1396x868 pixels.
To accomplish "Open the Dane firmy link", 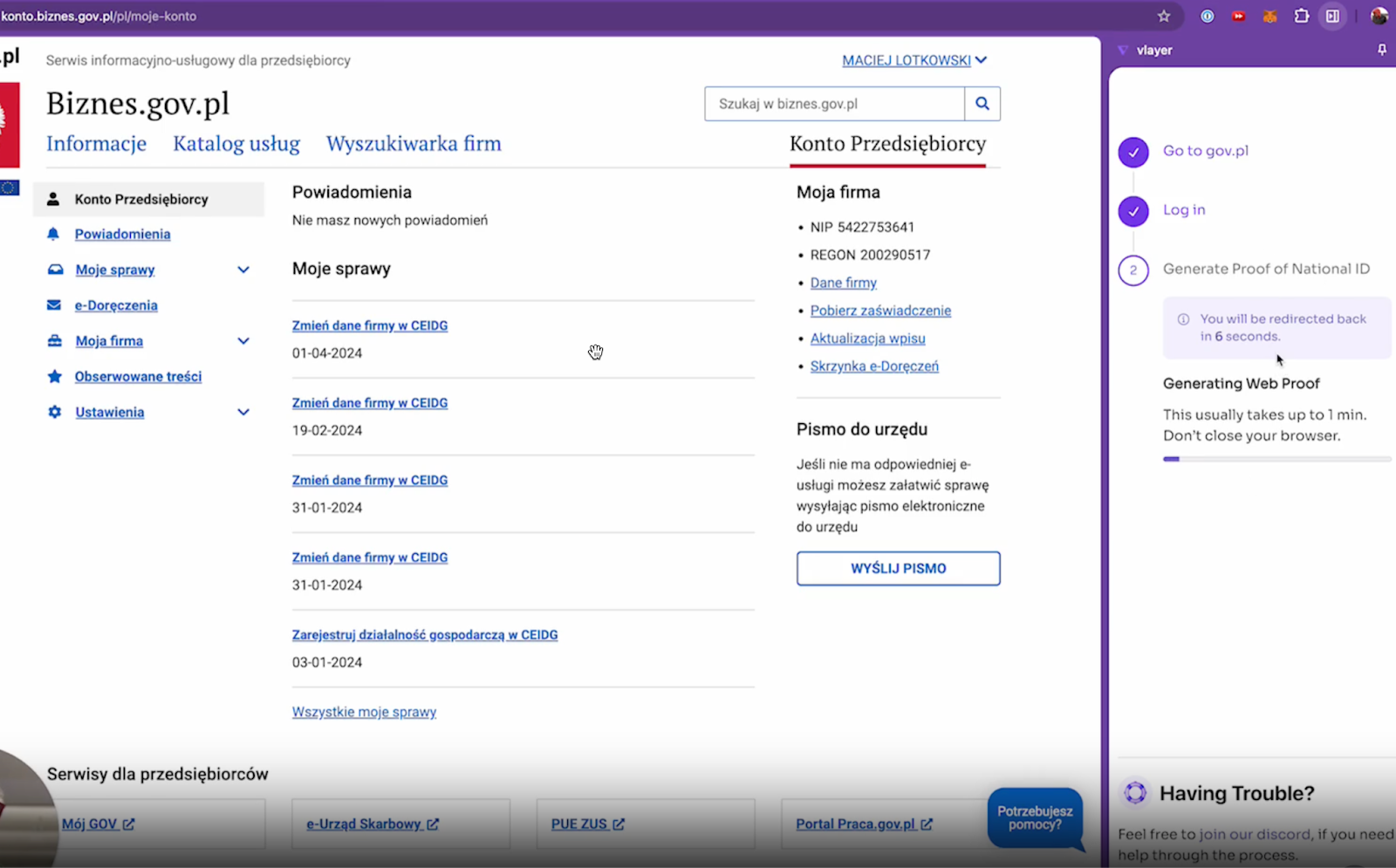I will coord(843,283).
